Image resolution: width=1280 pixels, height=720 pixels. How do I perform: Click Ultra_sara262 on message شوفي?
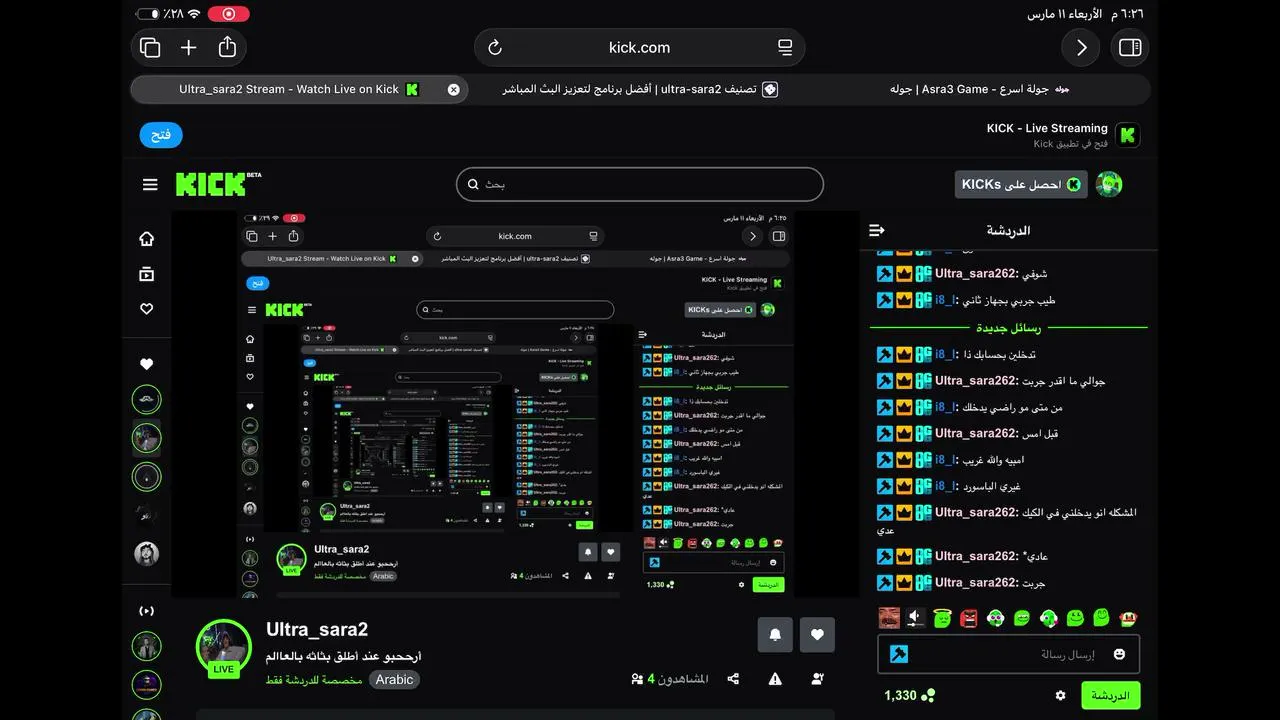tap(975, 273)
